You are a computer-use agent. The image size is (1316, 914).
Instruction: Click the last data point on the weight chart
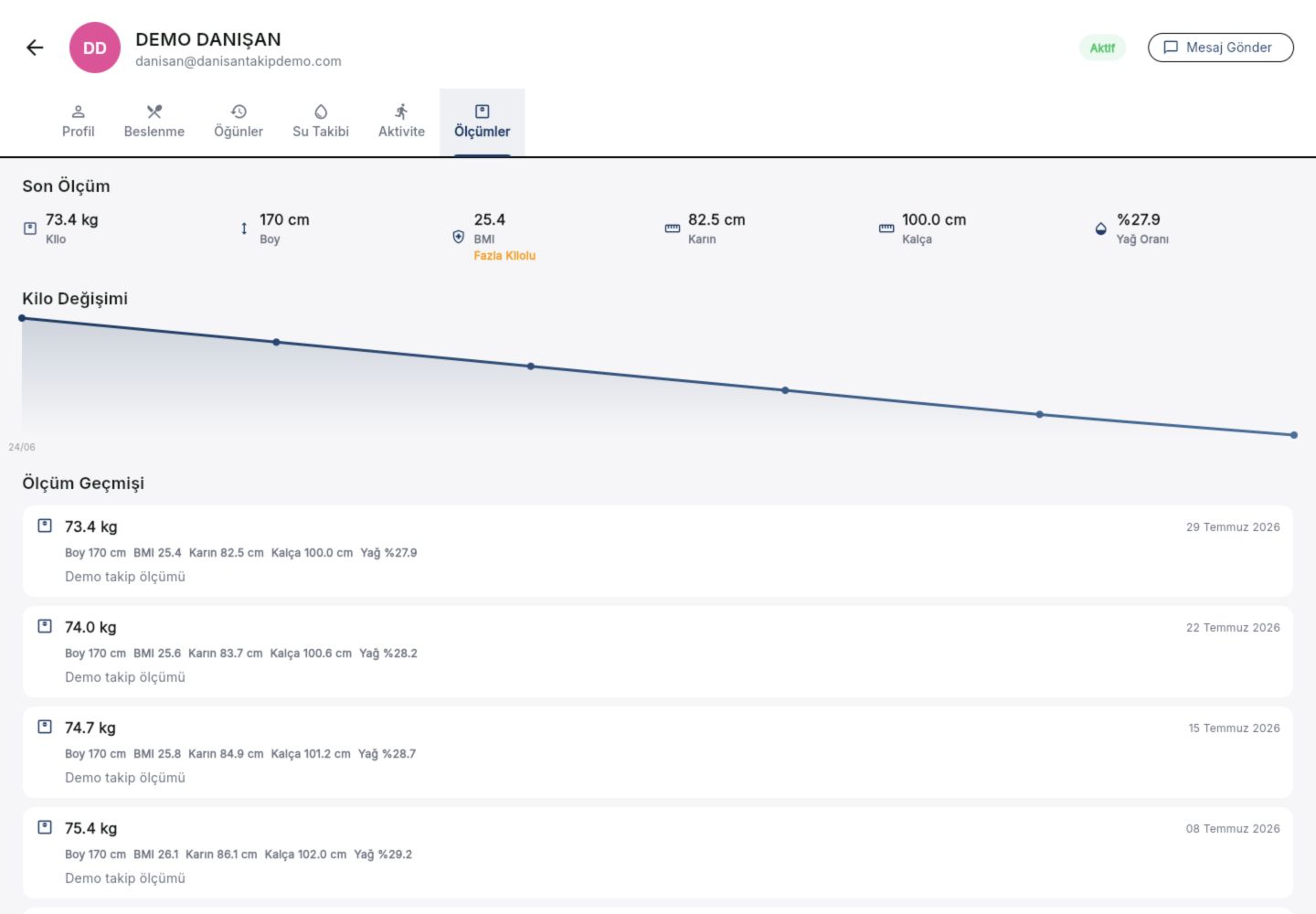[1294, 435]
